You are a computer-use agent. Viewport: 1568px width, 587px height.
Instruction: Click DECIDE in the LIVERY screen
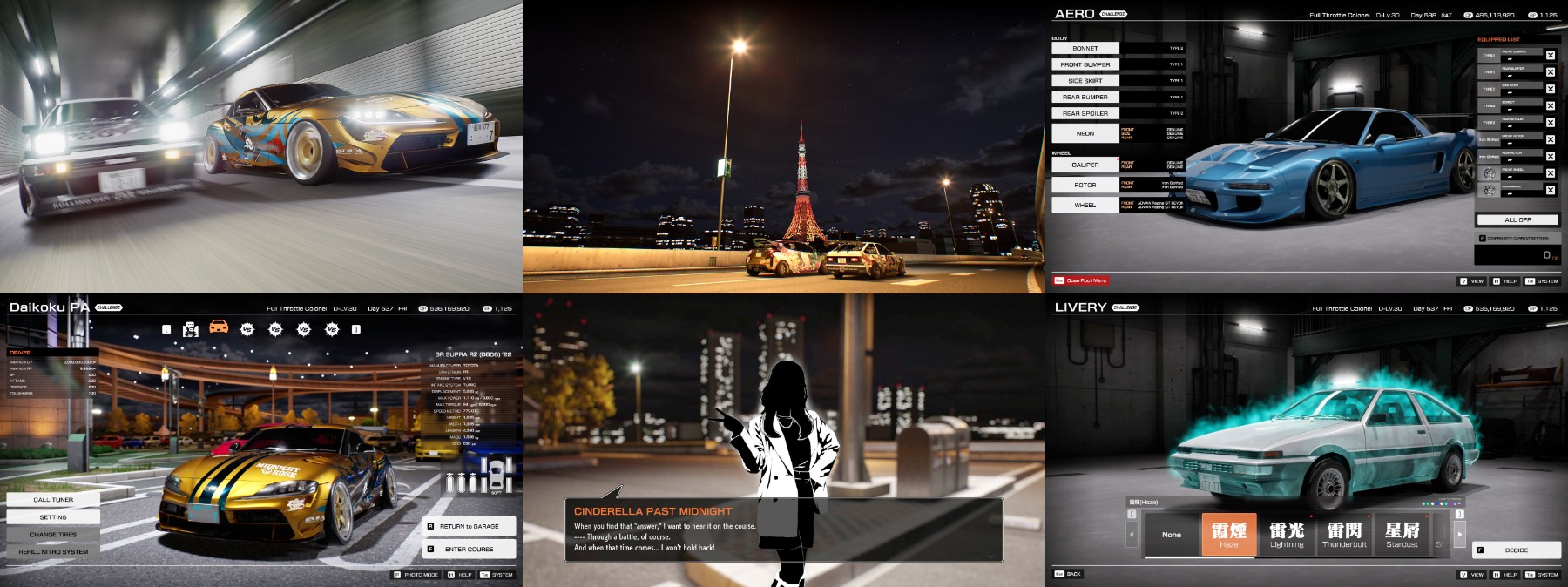[x=1517, y=550]
